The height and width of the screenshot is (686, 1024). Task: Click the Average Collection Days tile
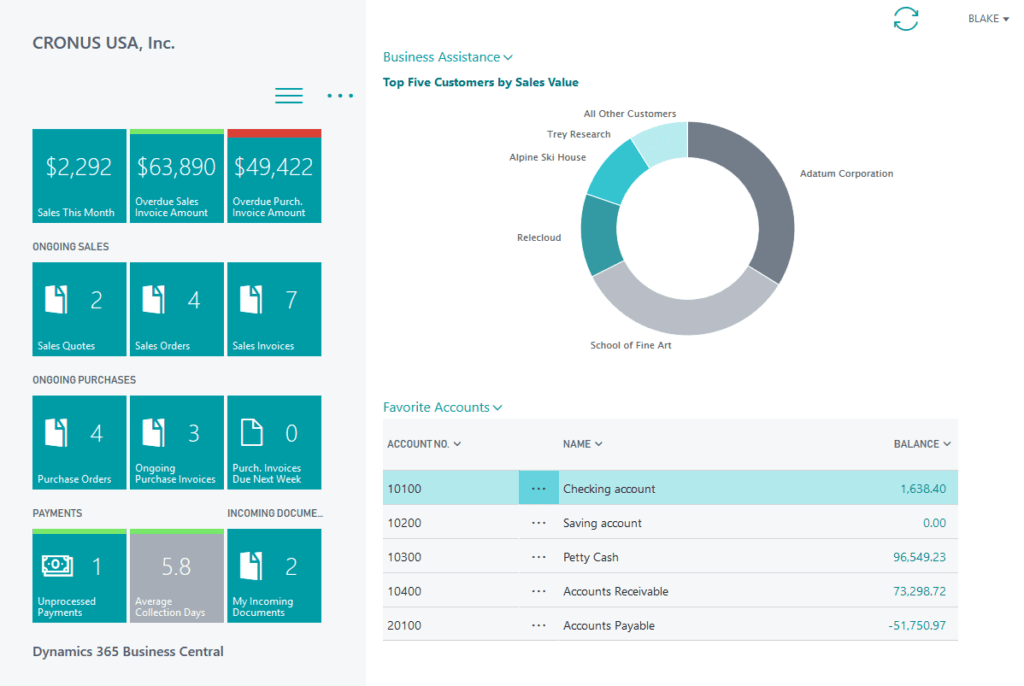(177, 576)
